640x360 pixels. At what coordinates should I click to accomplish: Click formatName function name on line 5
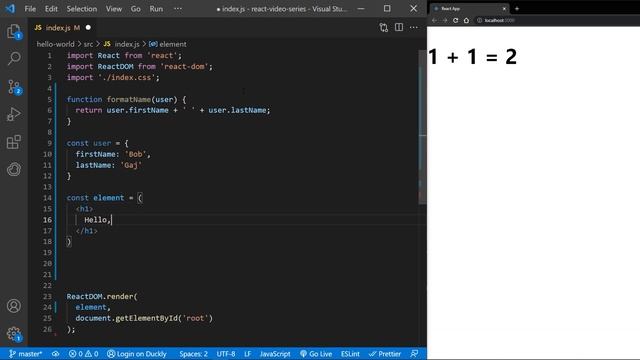point(129,99)
